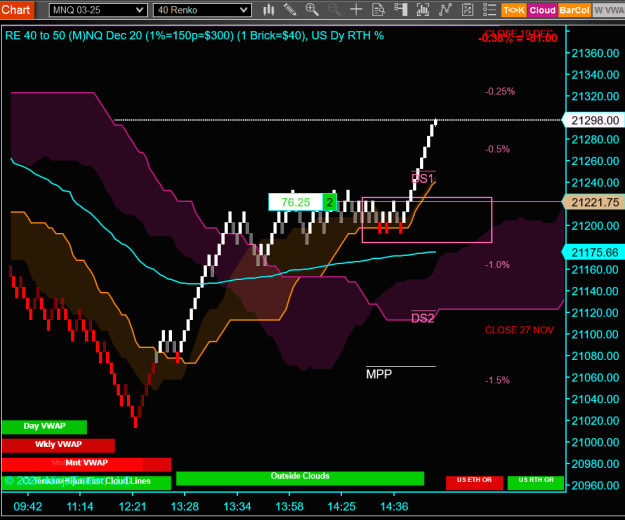The image size is (625, 520).
Task: Click the -0.5% level label
Action: click(x=497, y=149)
